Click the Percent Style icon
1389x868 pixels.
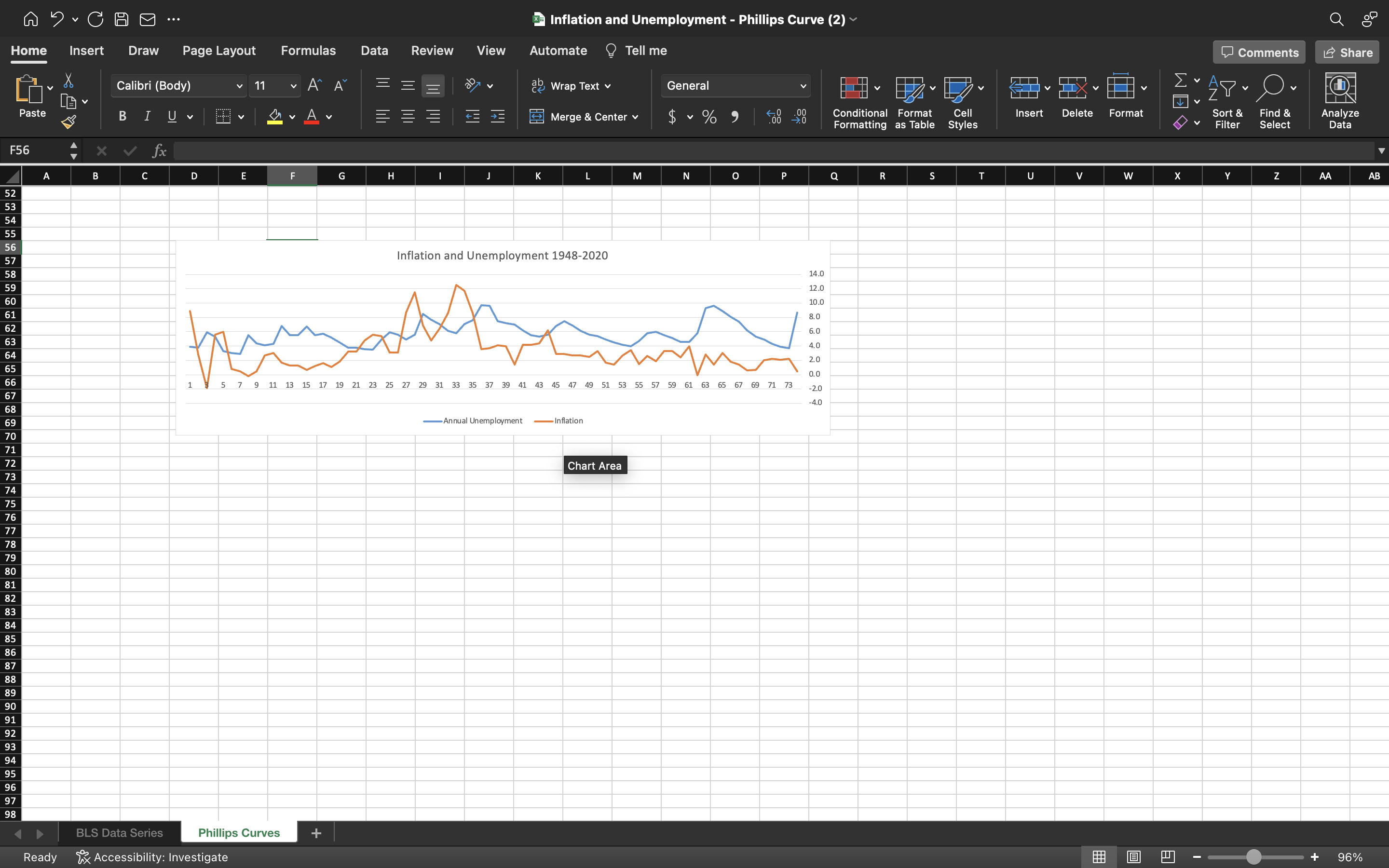point(709,117)
